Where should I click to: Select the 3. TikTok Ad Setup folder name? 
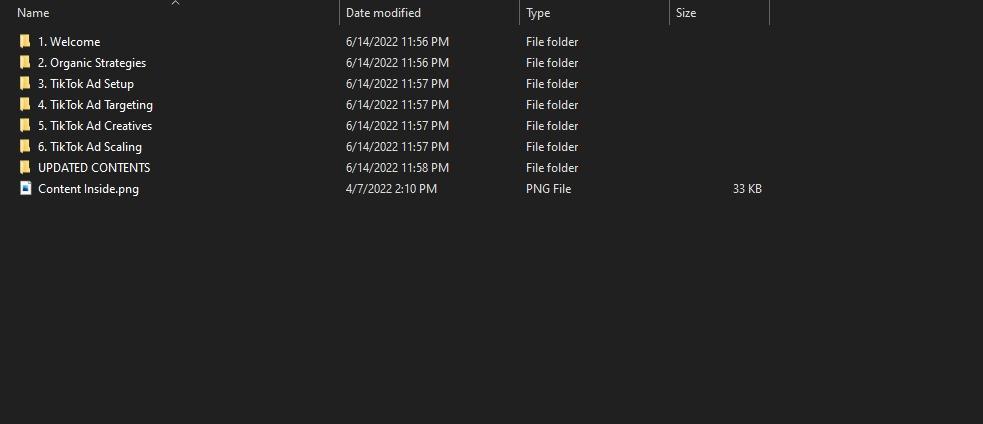click(x=86, y=84)
